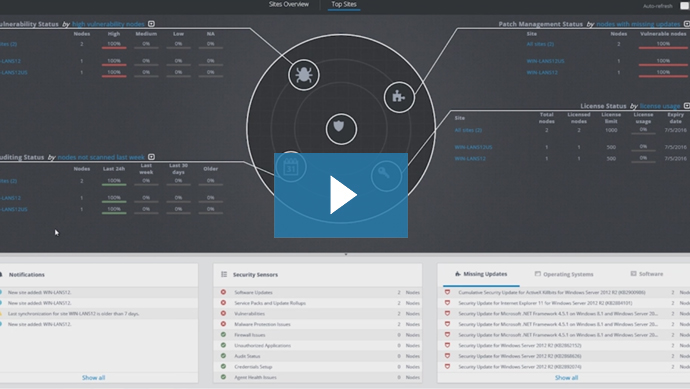
Task: Click the 'nodes not scanned last week' link
Action: (x=101, y=157)
